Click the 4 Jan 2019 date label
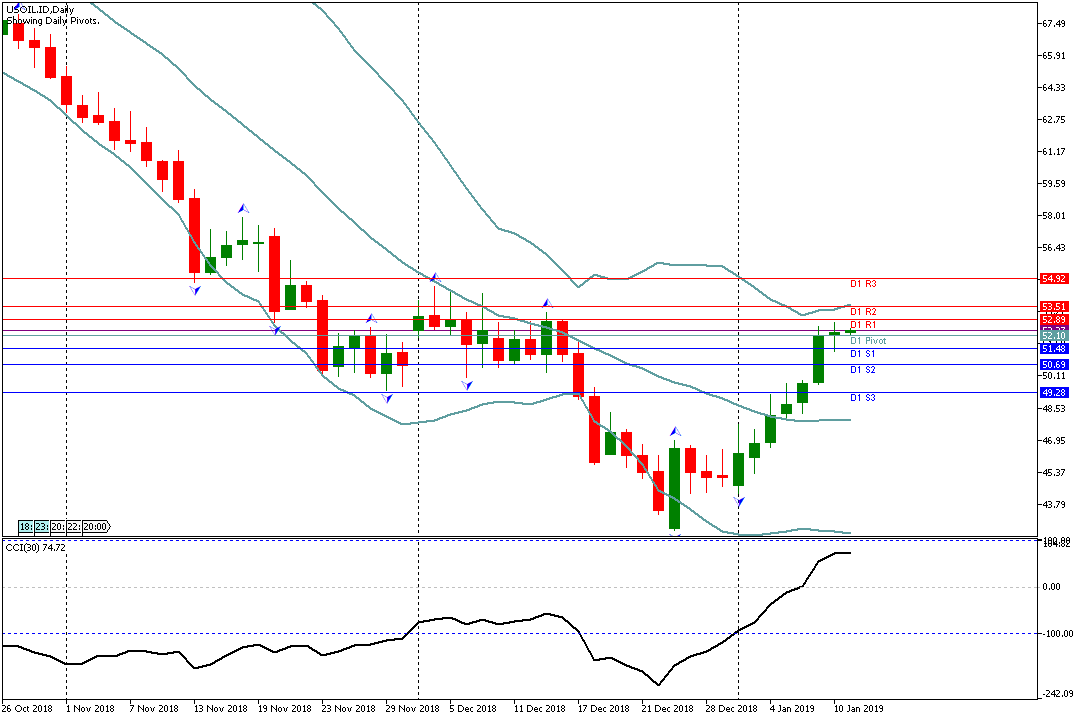 coord(792,708)
